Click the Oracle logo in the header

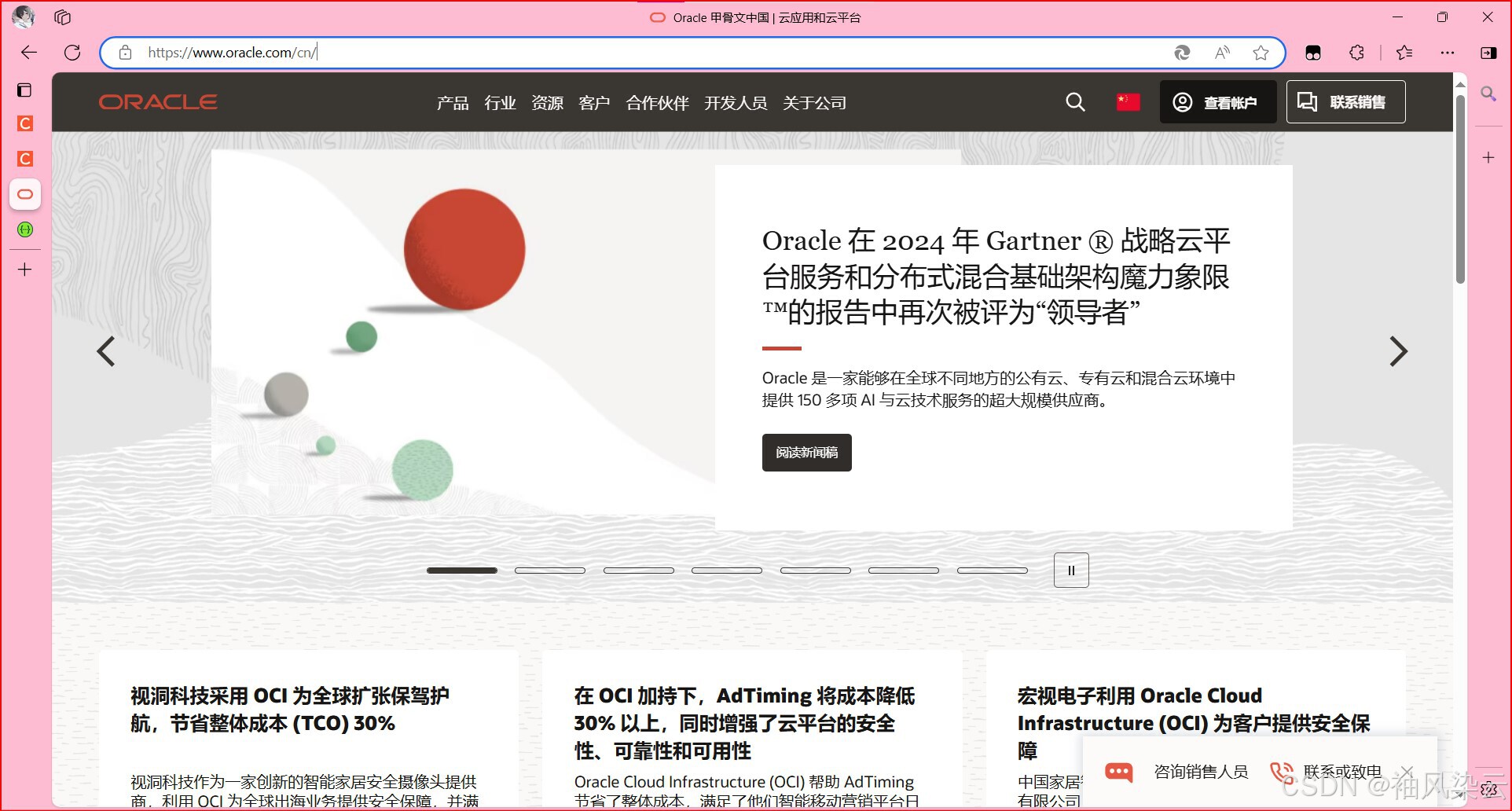158,102
